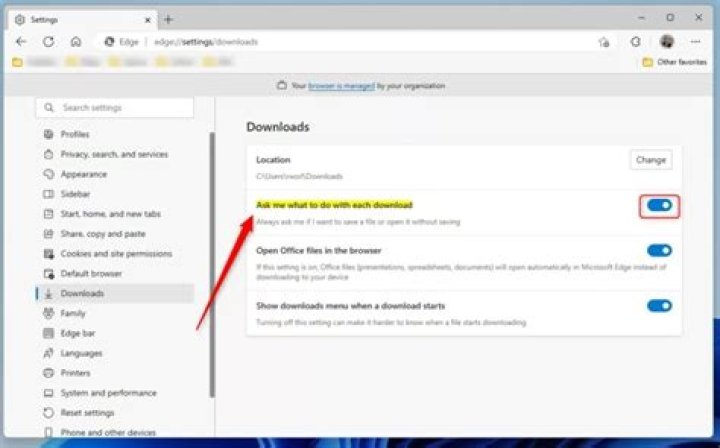Screen dimensions: 720x448
Task: Open Edge bar settings
Action: 115,333
